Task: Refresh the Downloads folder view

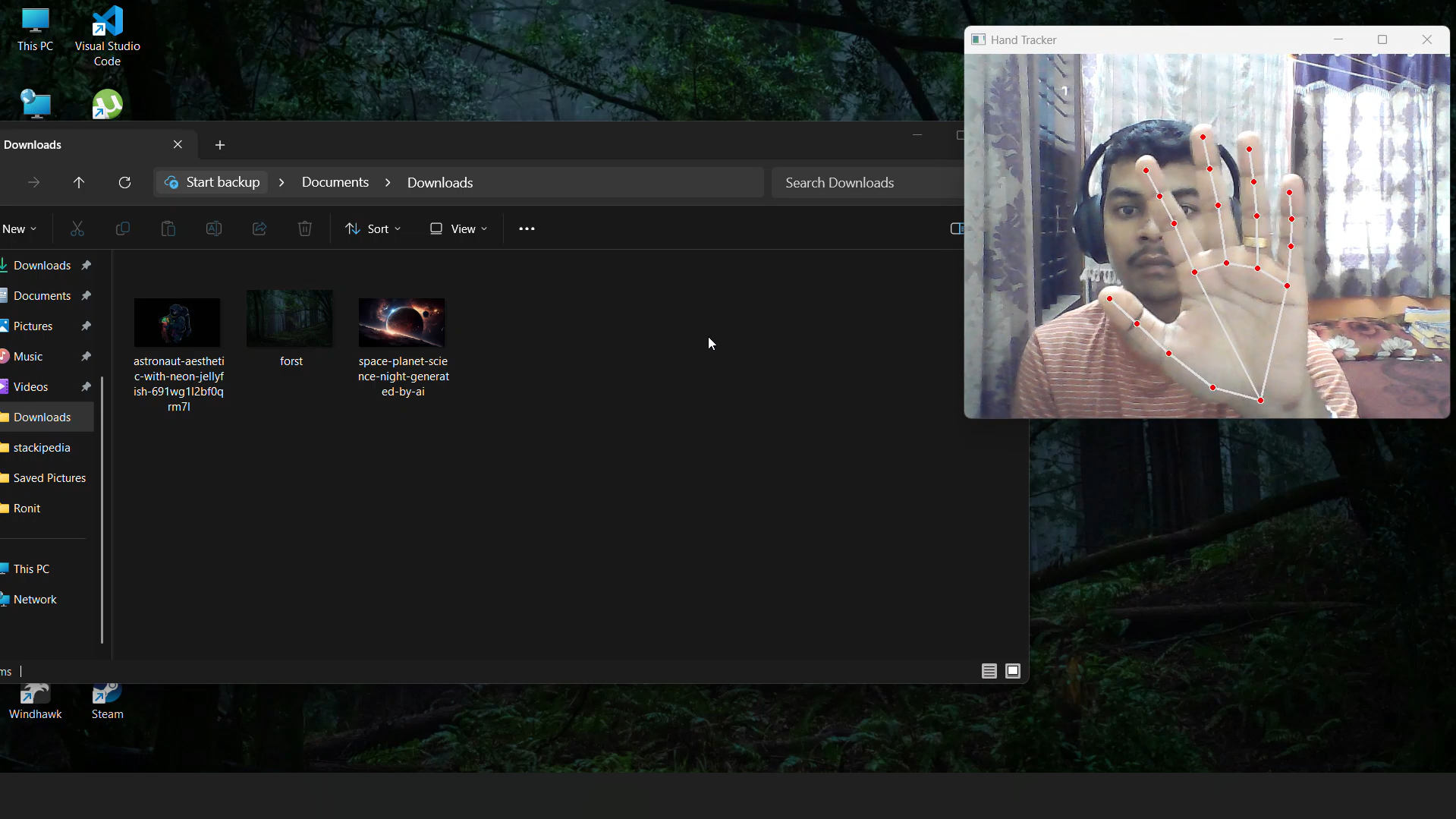Action: 124,182
